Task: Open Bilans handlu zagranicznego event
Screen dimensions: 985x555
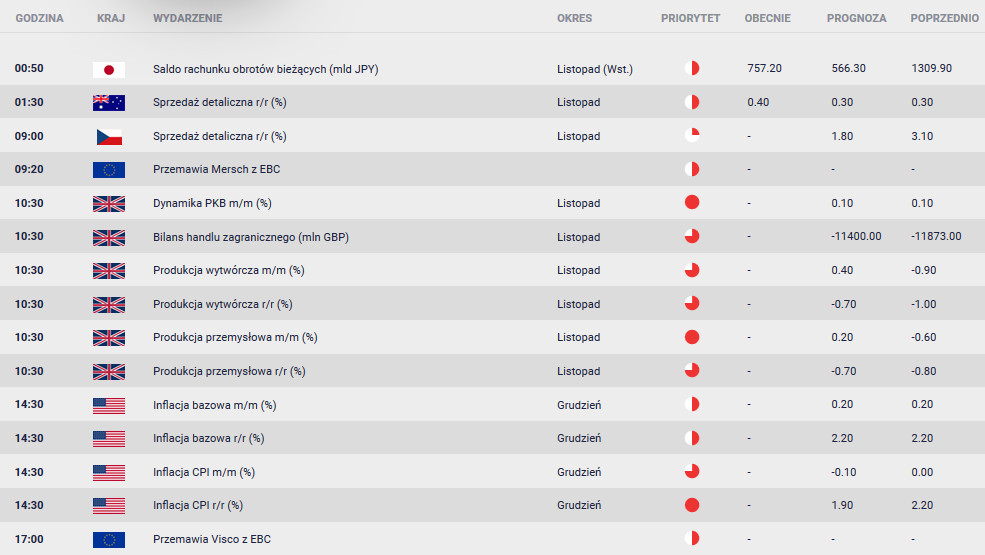Action: (250, 237)
